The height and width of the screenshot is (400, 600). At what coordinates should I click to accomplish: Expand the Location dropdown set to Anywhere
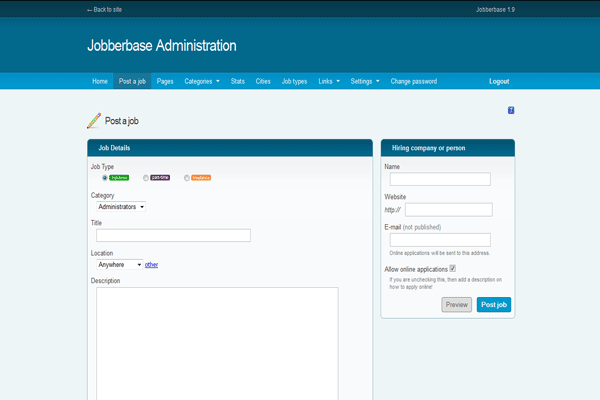pyautogui.click(x=119, y=265)
